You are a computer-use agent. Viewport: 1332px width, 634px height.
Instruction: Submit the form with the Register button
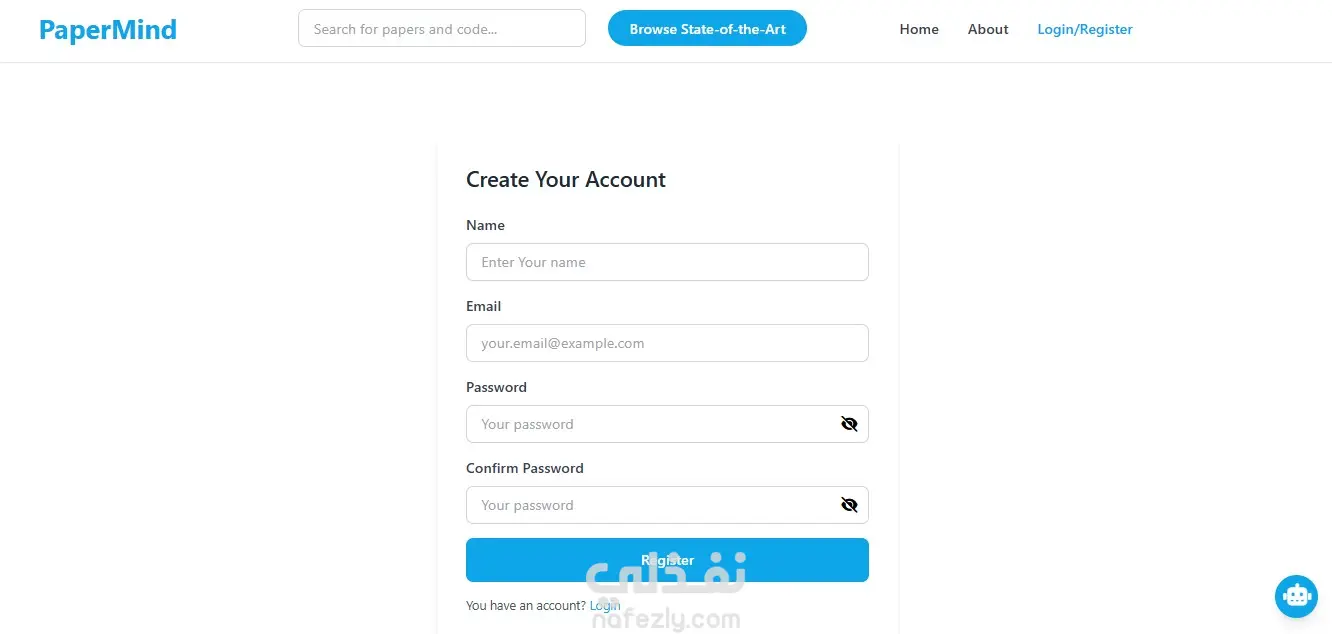[667, 560]
